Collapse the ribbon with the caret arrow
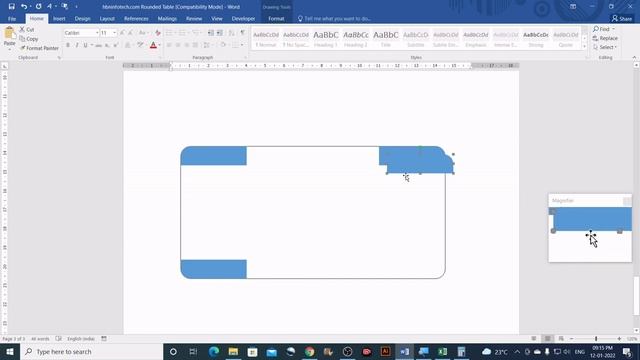Viewport: 640px width, 360px height. pos(634,58)
